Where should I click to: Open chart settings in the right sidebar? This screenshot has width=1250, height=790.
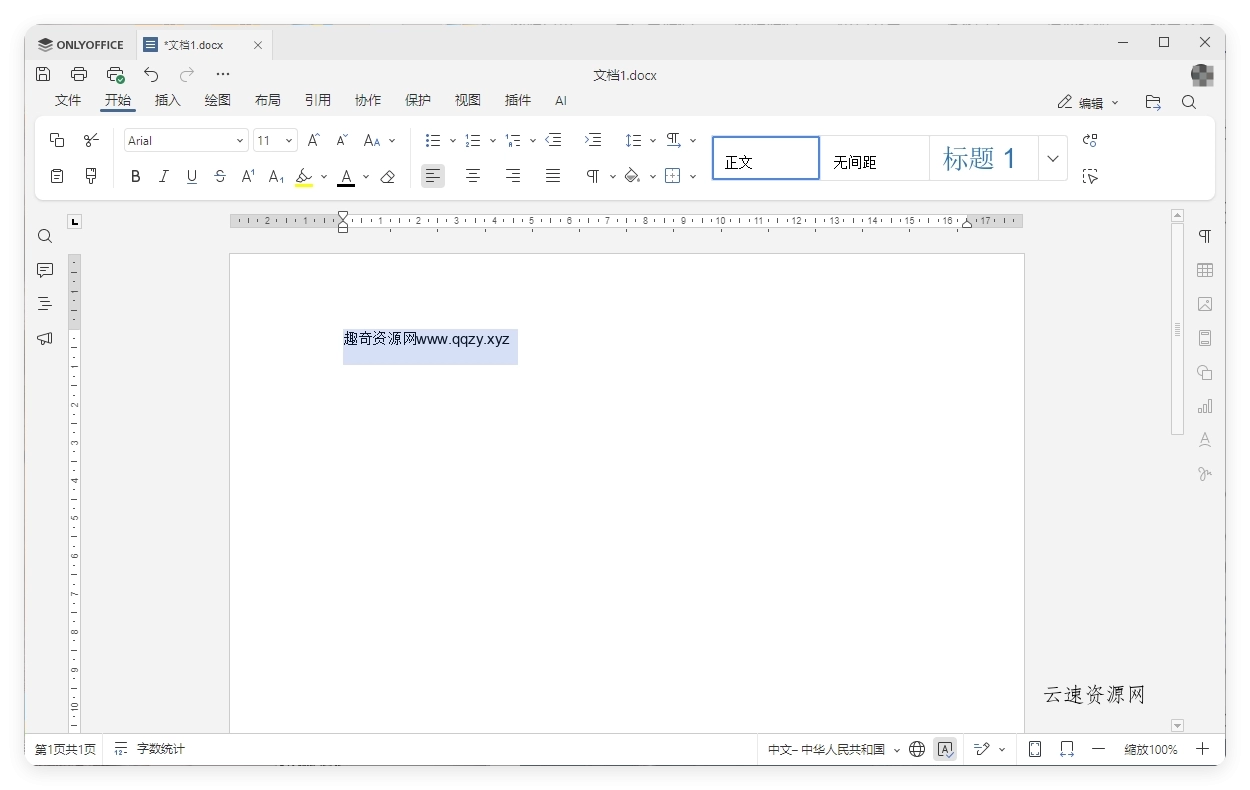pos(1204,406)
